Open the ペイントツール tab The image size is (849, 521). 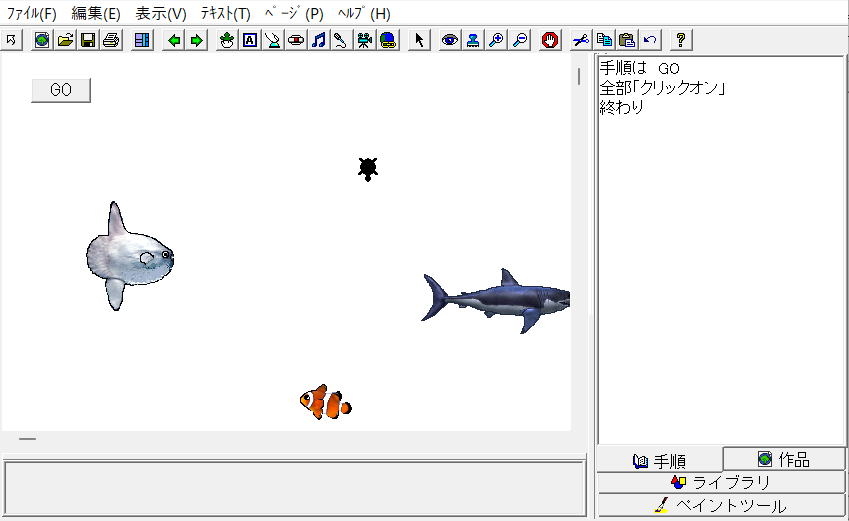[721, 505]
